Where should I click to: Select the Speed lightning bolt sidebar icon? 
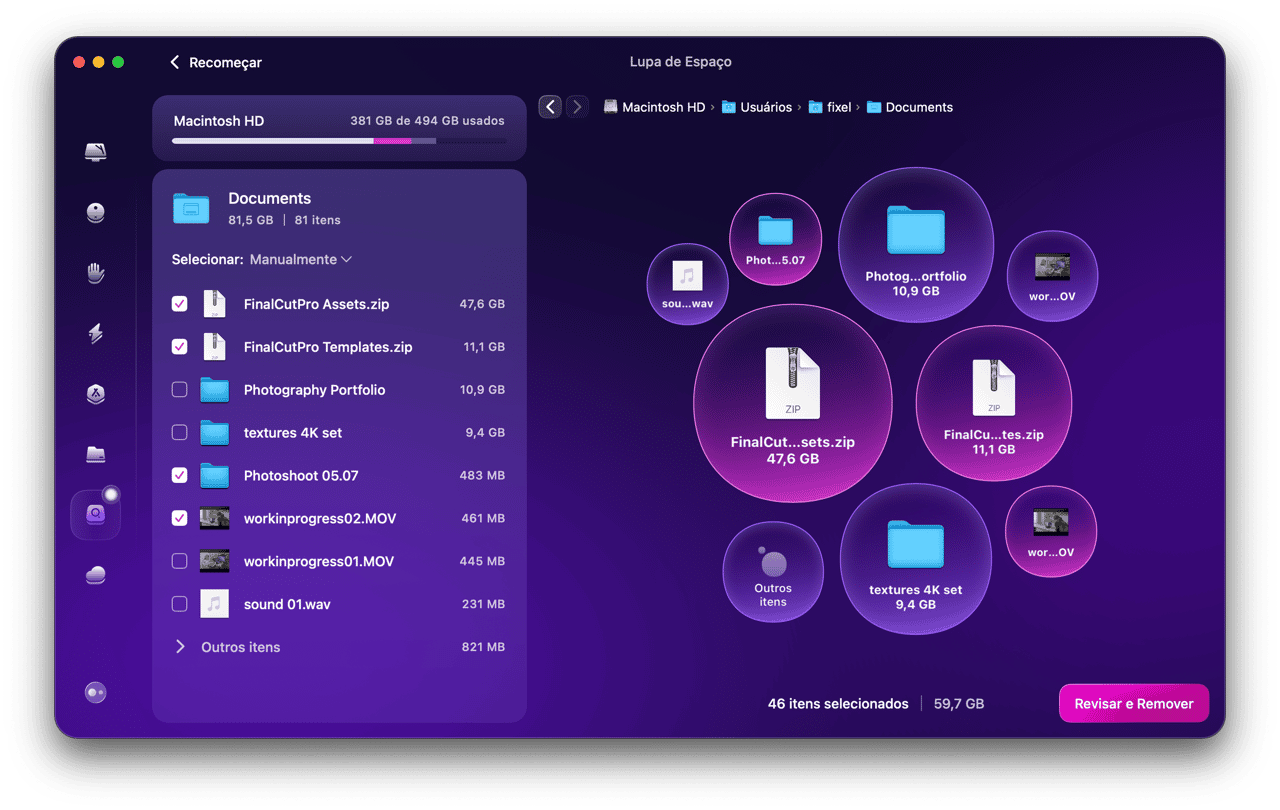(x=96, y=333)
